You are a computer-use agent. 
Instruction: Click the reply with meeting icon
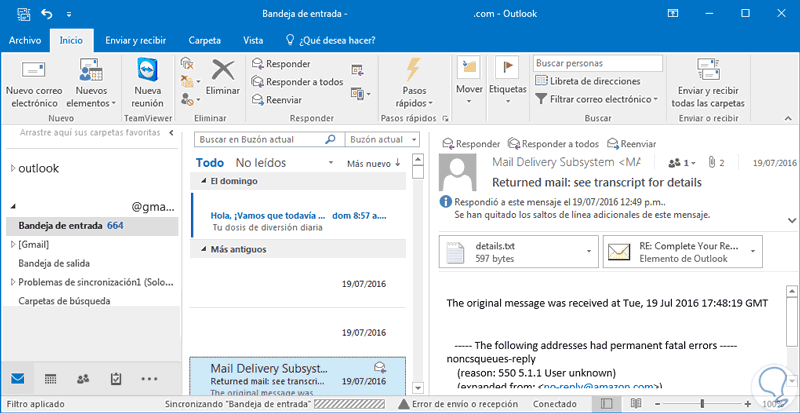357,70
